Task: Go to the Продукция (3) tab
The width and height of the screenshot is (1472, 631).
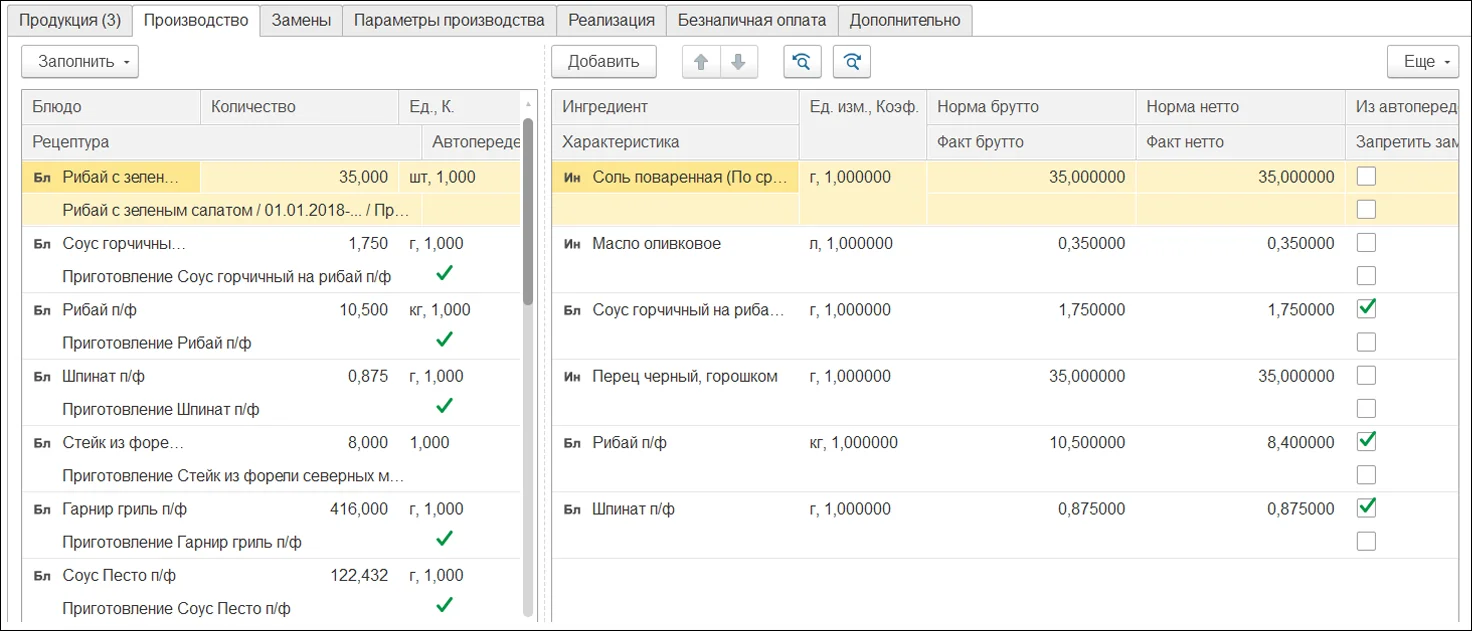Action: [x=70, y=20]
